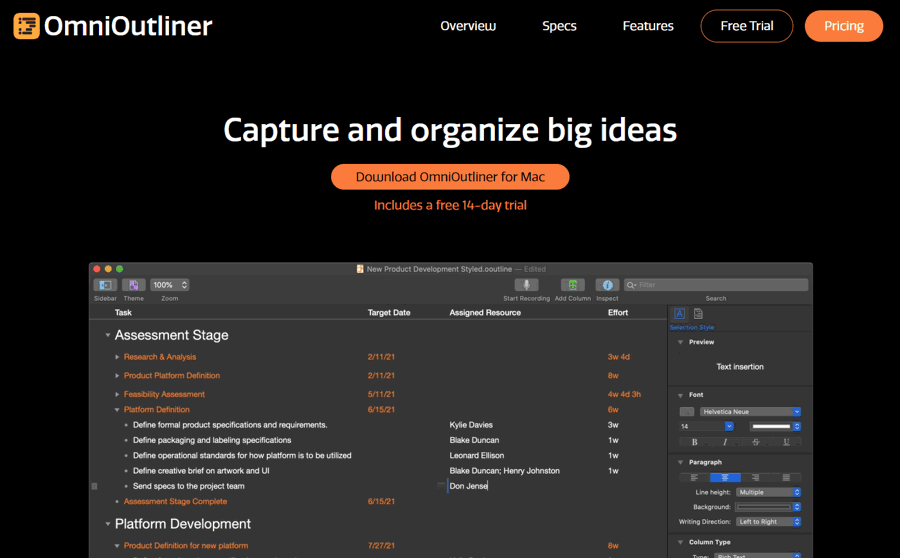Set paragraph alignment to right
The image size is (900, 558).
755,478
